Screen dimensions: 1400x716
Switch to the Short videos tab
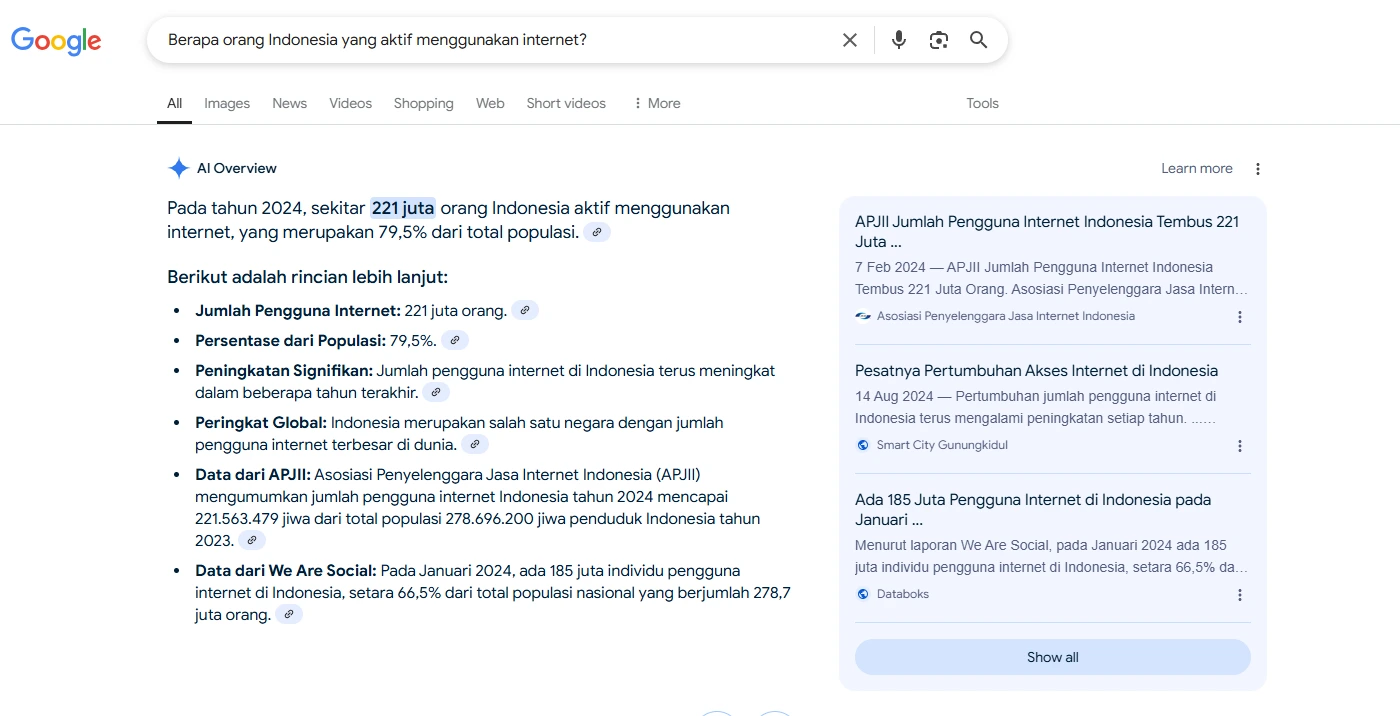pos(566,103)
